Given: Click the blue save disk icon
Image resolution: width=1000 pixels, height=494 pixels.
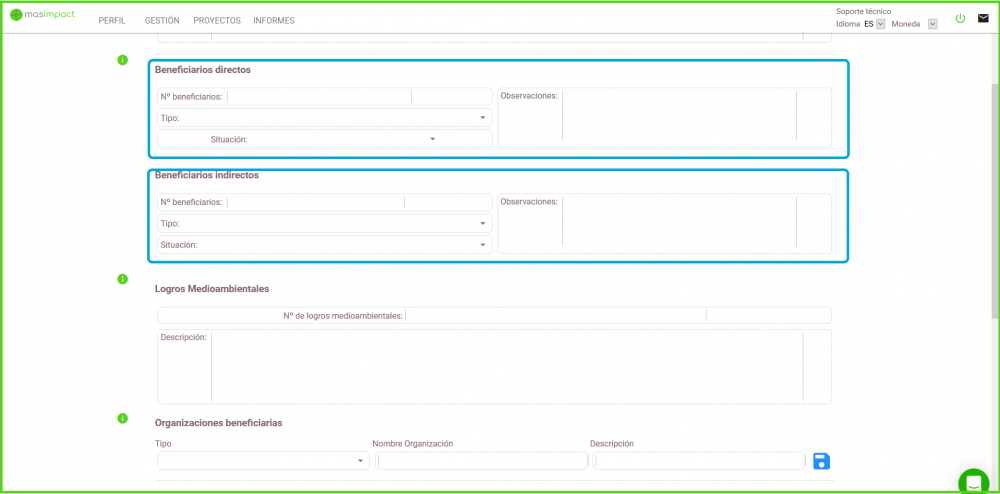Looking at the screenshot, I should [821, 461].
